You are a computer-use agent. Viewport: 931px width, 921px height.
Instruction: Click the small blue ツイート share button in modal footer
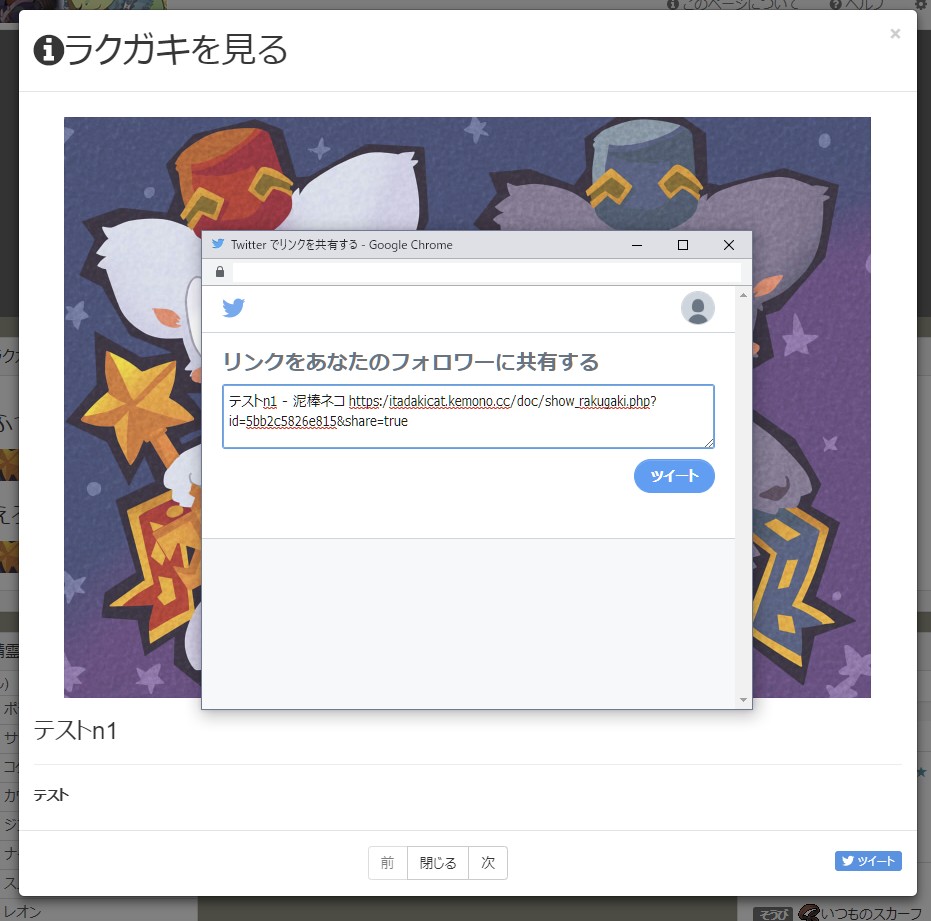point(868,861)
